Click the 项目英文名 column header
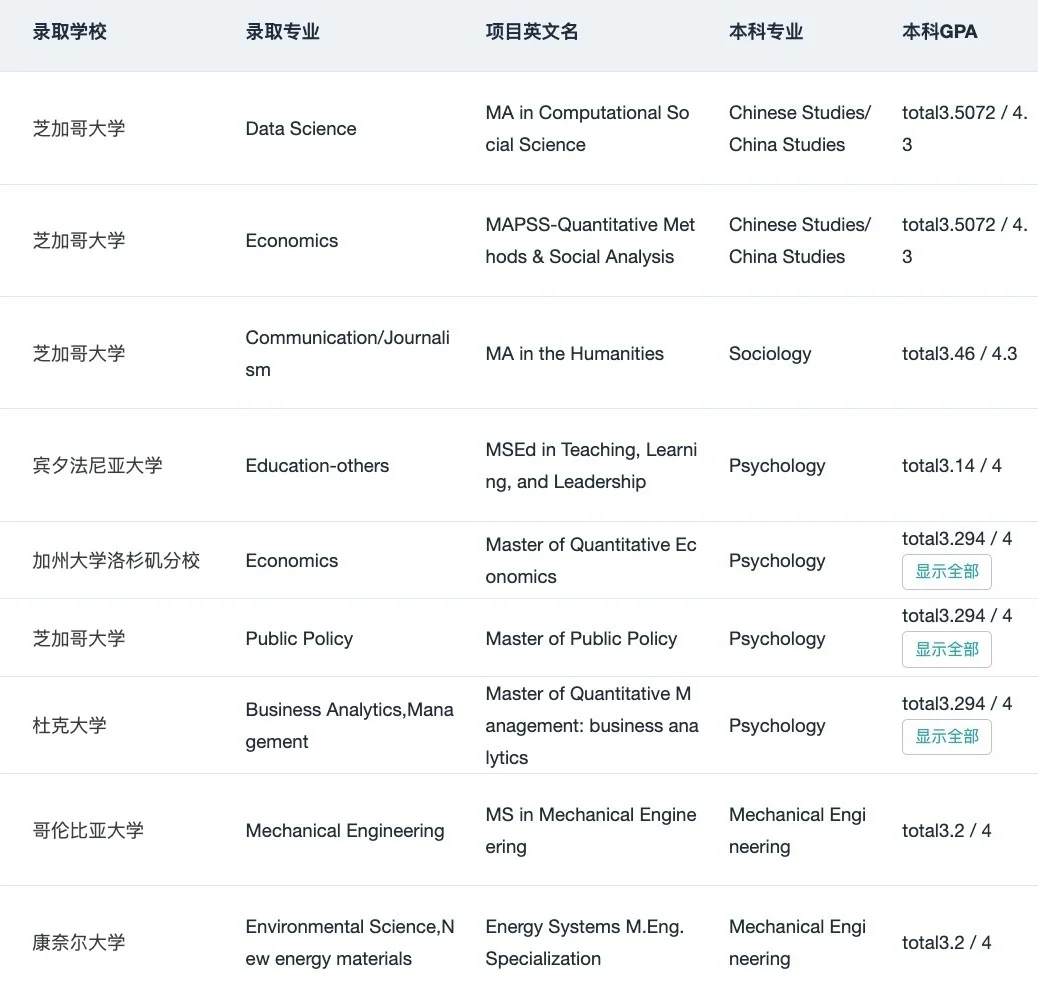Image resolution: width=1038 pixels, height=988 pixels. click(532, 32)
